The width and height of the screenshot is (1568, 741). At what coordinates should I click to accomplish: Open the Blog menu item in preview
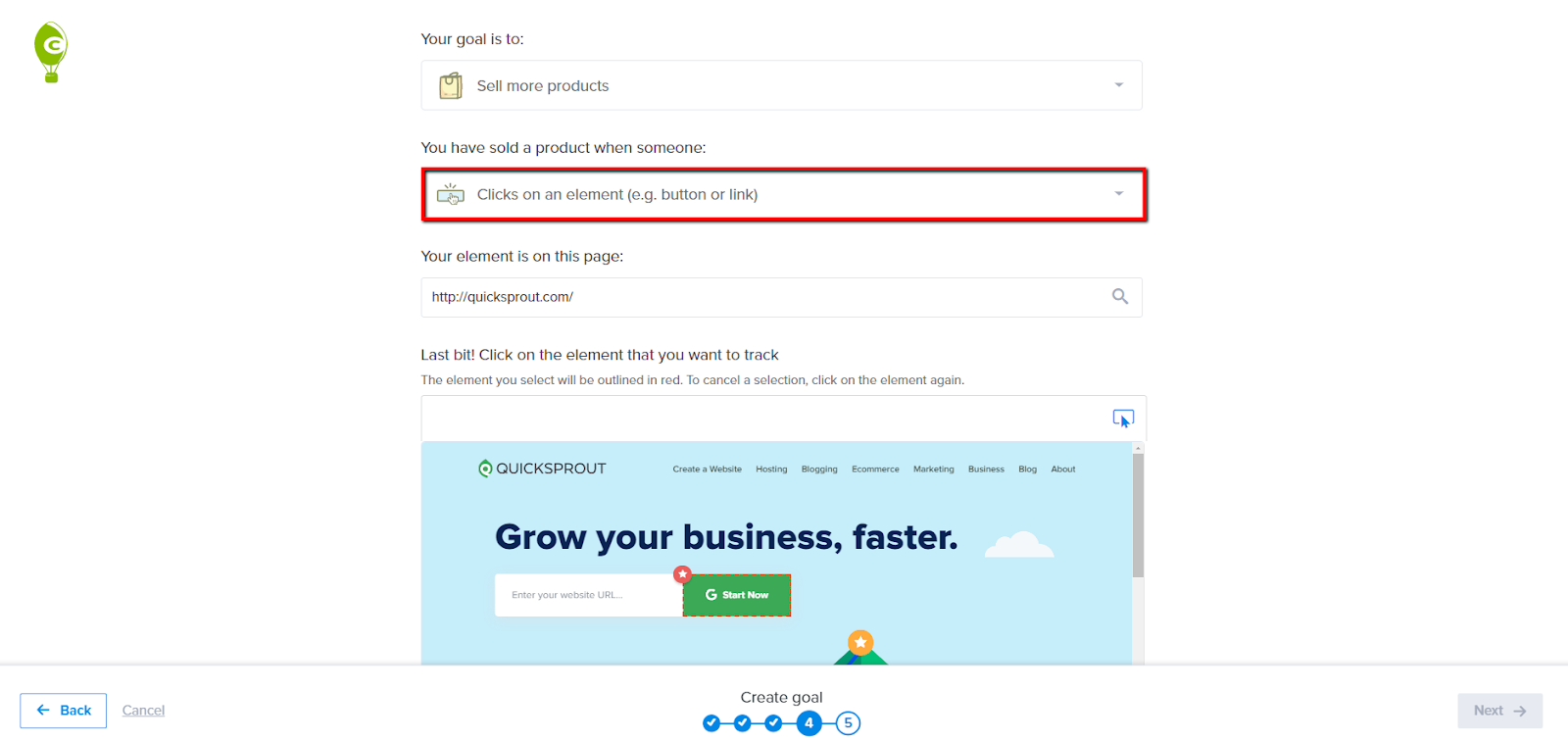pyautogui.click(x=1027, y=469)
